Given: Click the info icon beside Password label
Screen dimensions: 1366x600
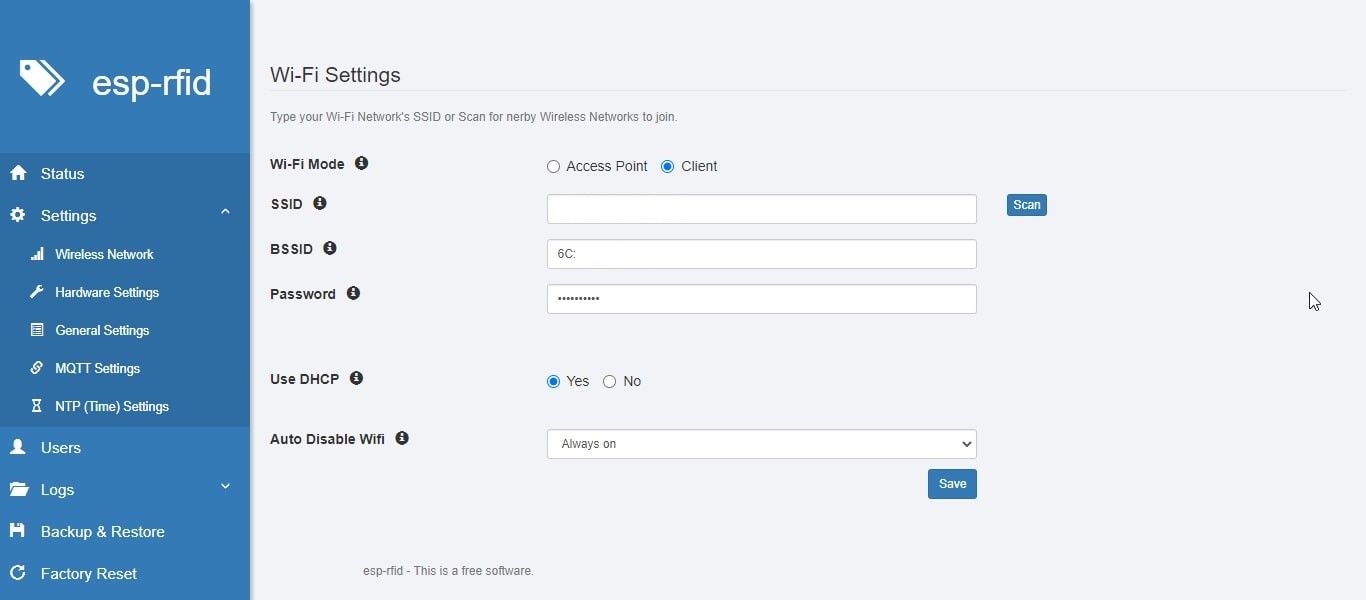Looking at the screenshot, I should pos(353,293).
